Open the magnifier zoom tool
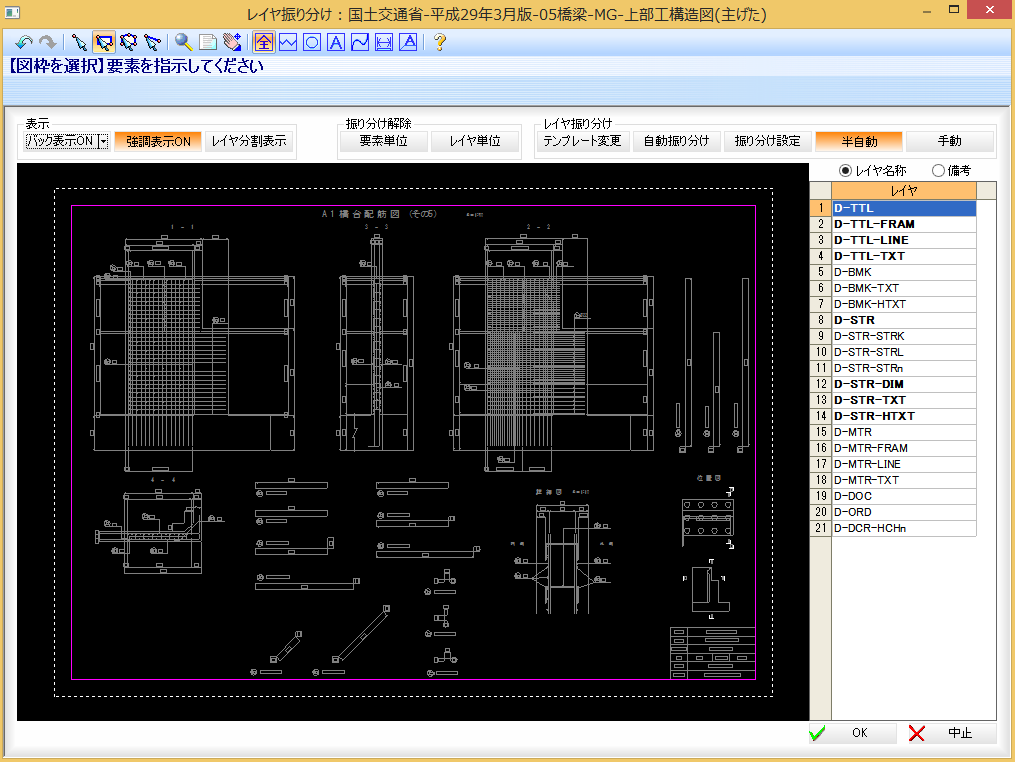 coord(184,43)
